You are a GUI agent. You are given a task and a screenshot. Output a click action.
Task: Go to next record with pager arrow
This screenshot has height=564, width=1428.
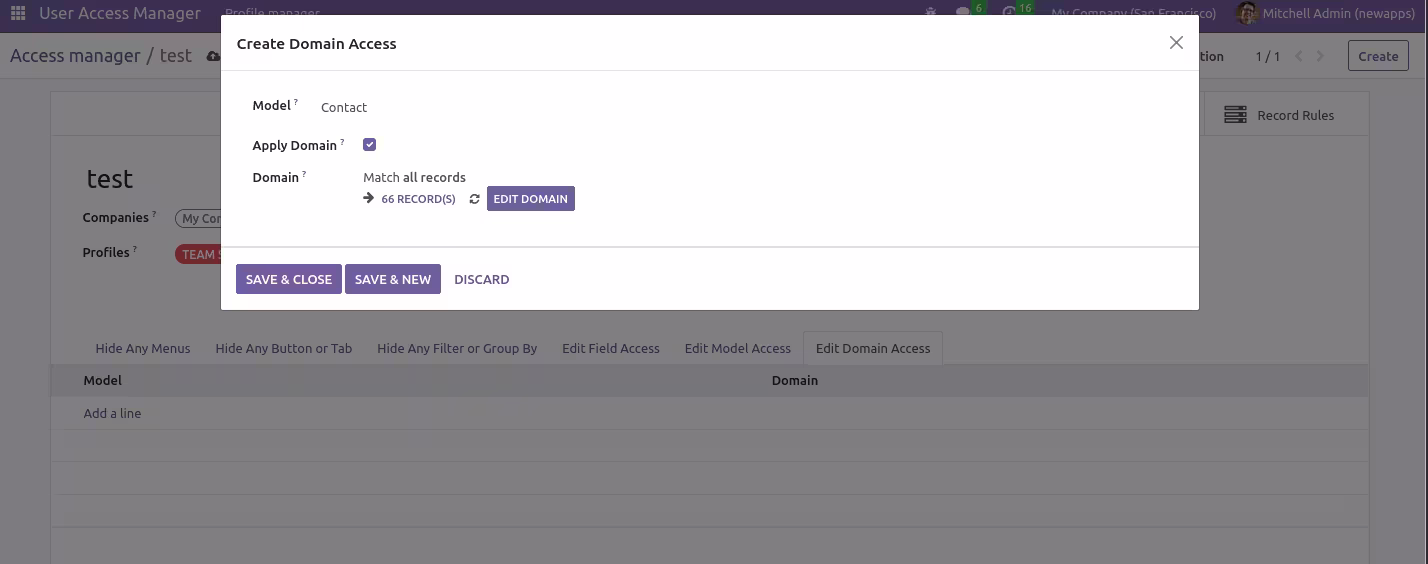point(1321,56)
